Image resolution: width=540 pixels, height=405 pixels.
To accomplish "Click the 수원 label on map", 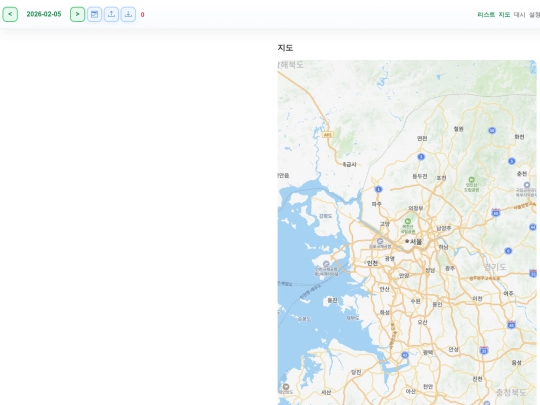I will point(415,301).
